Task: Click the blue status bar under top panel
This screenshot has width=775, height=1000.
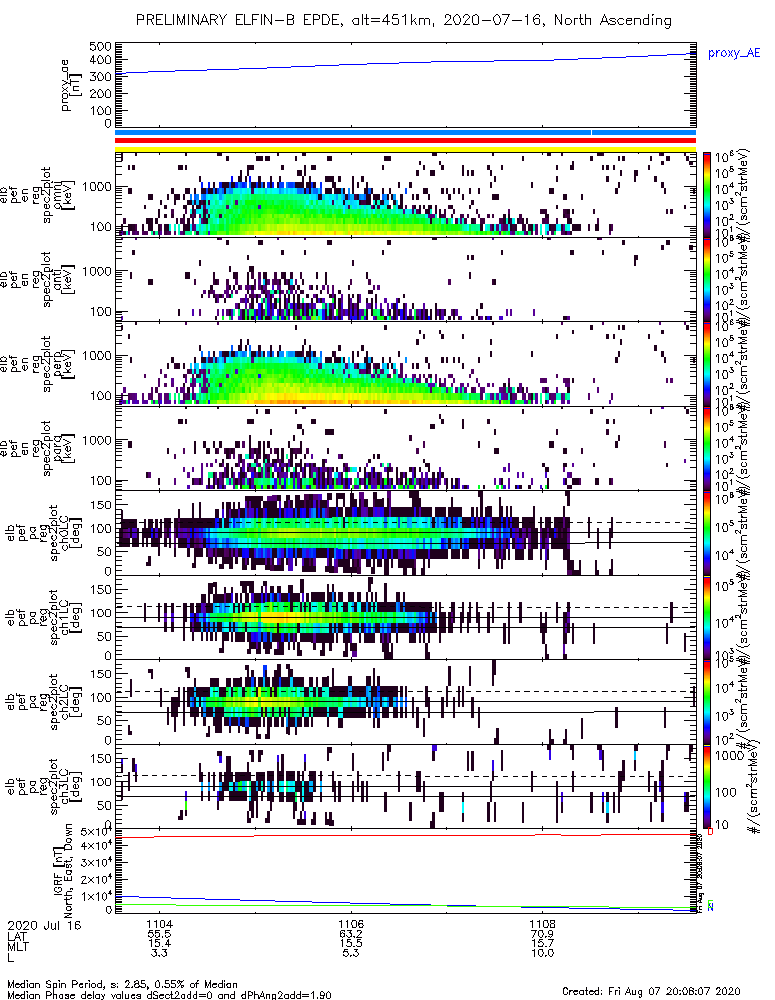Action: point(405,133)
